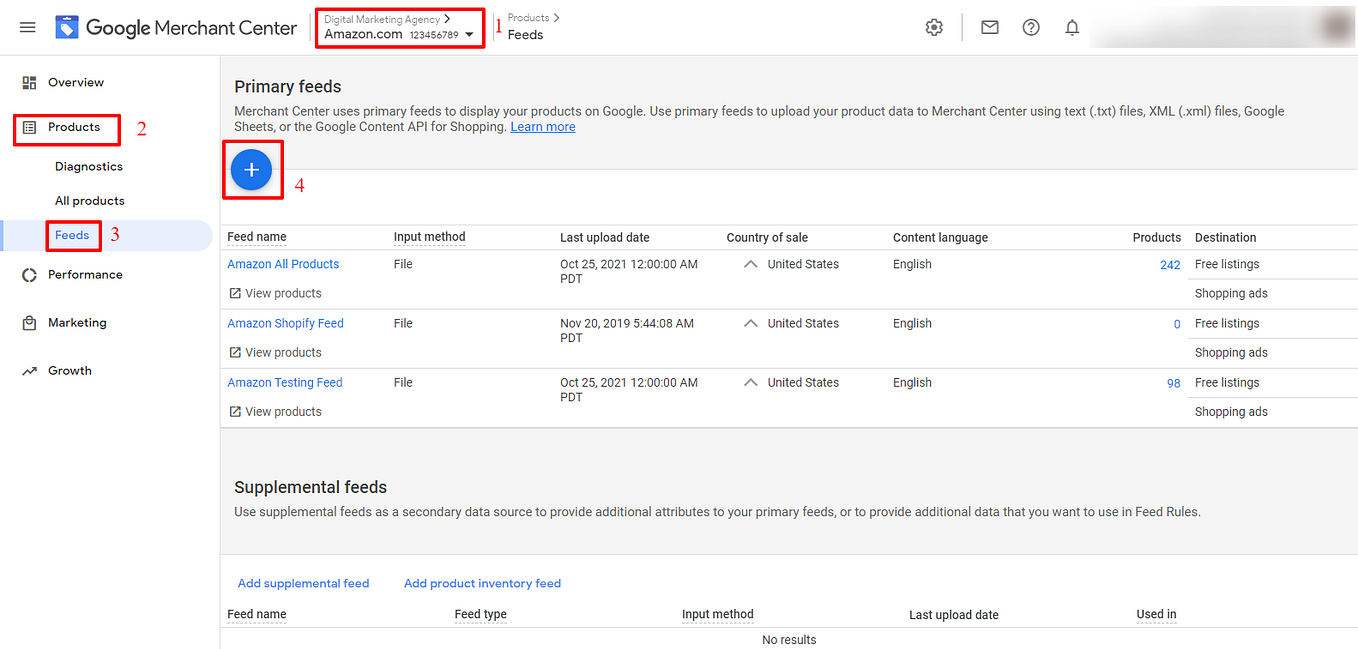The width and height of the screenshot is (1358, 649).
Task: Collapse United States chevron for Amazon All Products
Action: coord(750,263)
